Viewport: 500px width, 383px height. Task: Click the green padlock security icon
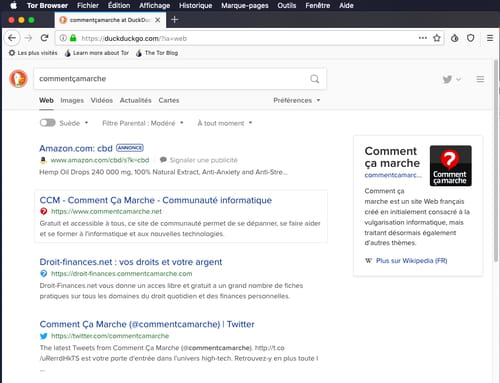point(73,38)
